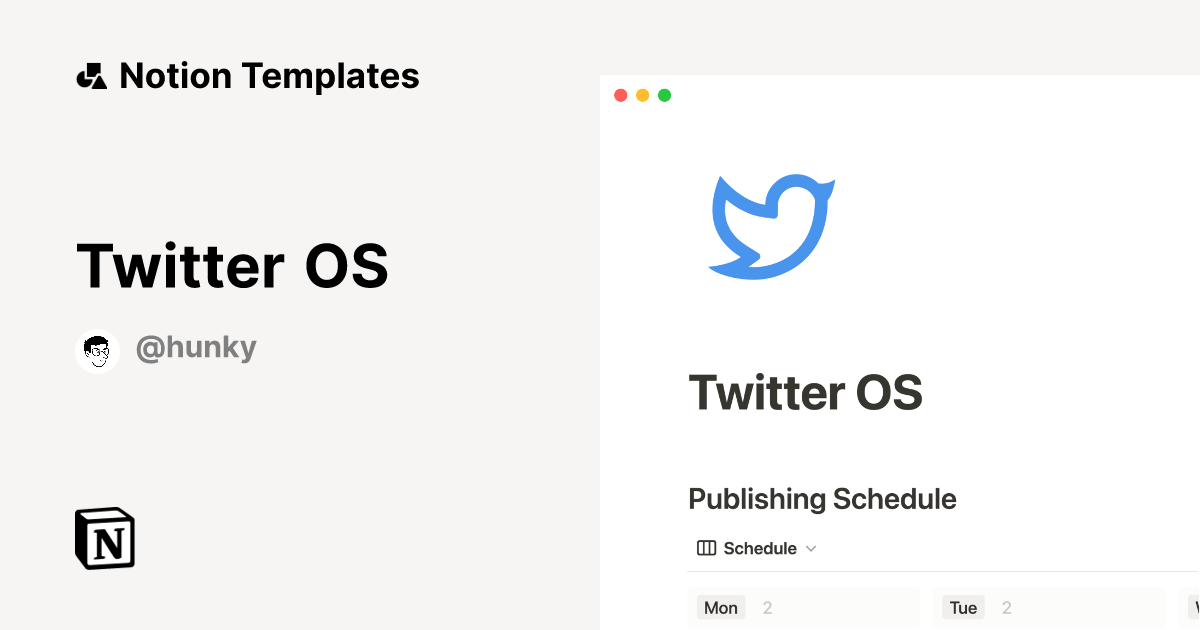1200x630 pixels.
Task: Click the Notion Templates title text
Action: [x=270, y=75]
